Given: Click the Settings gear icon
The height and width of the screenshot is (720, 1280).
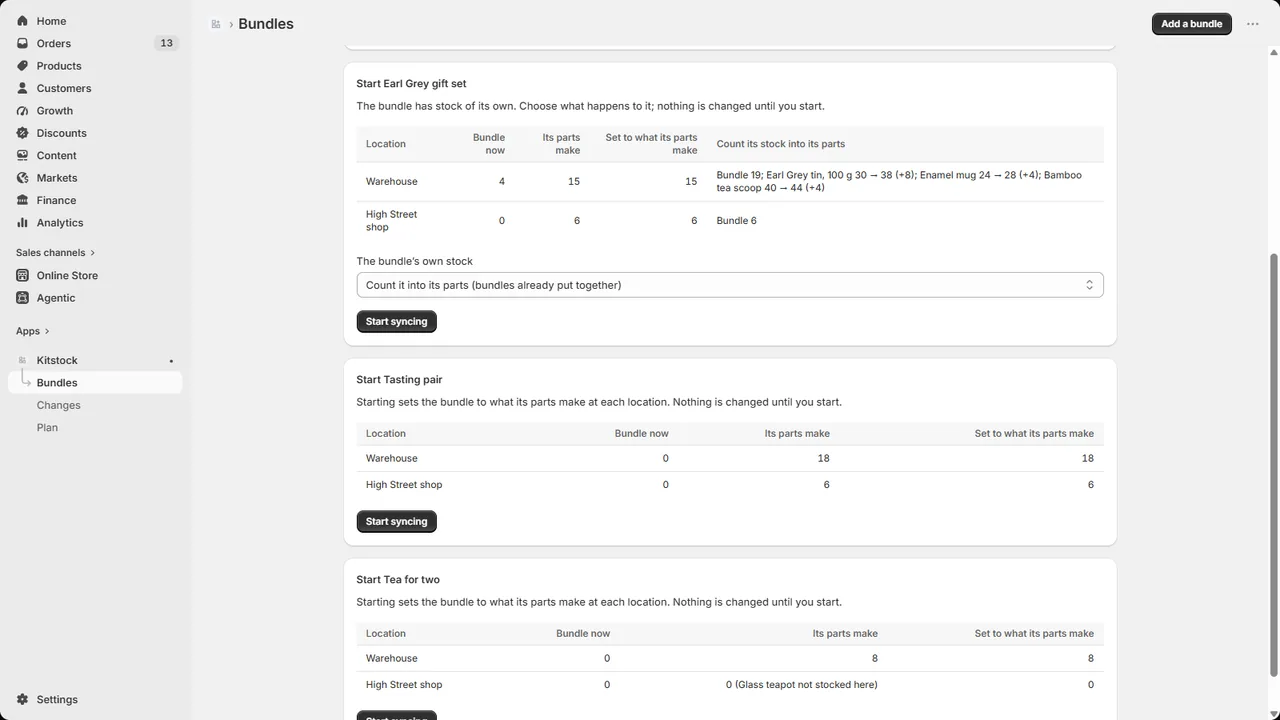Looking at the screenshot, I should click(22, 700).
